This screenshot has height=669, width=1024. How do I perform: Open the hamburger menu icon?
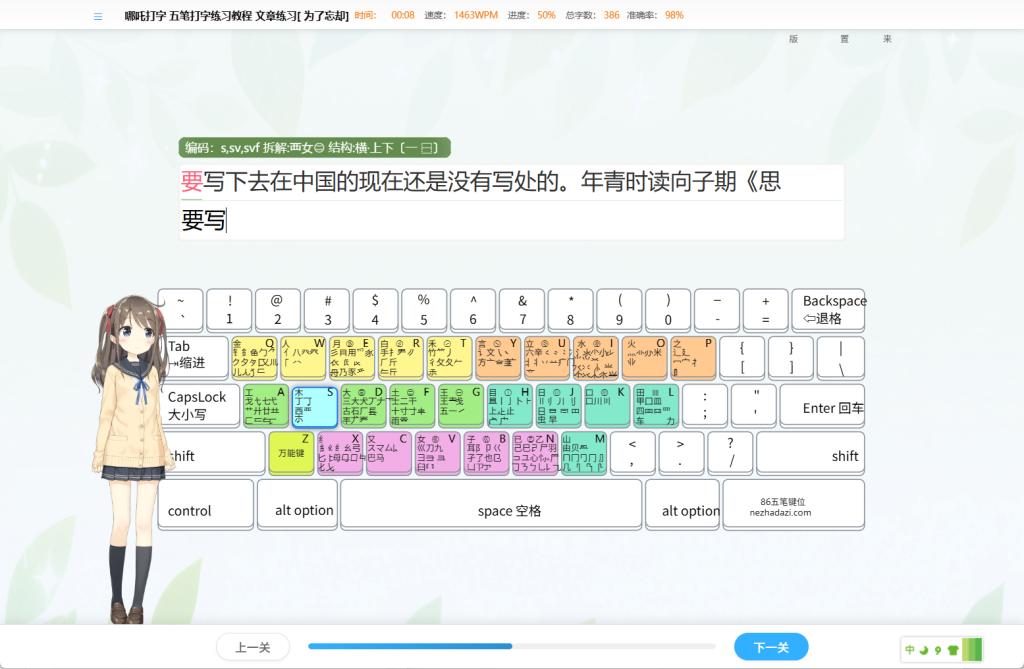click(x=98, y=16)
